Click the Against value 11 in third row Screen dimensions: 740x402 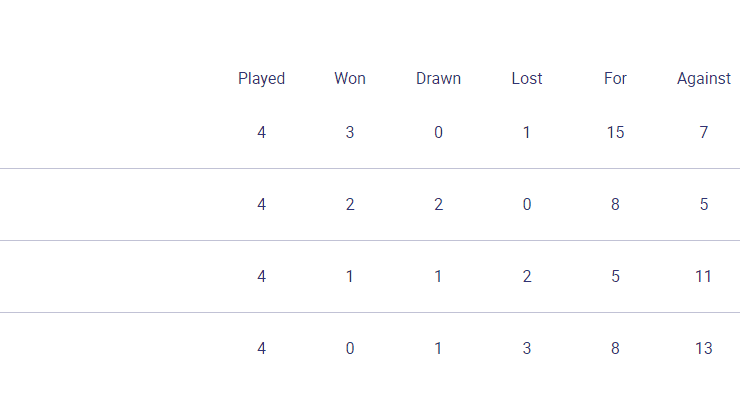pyautogui.click(x=704, y=276)
